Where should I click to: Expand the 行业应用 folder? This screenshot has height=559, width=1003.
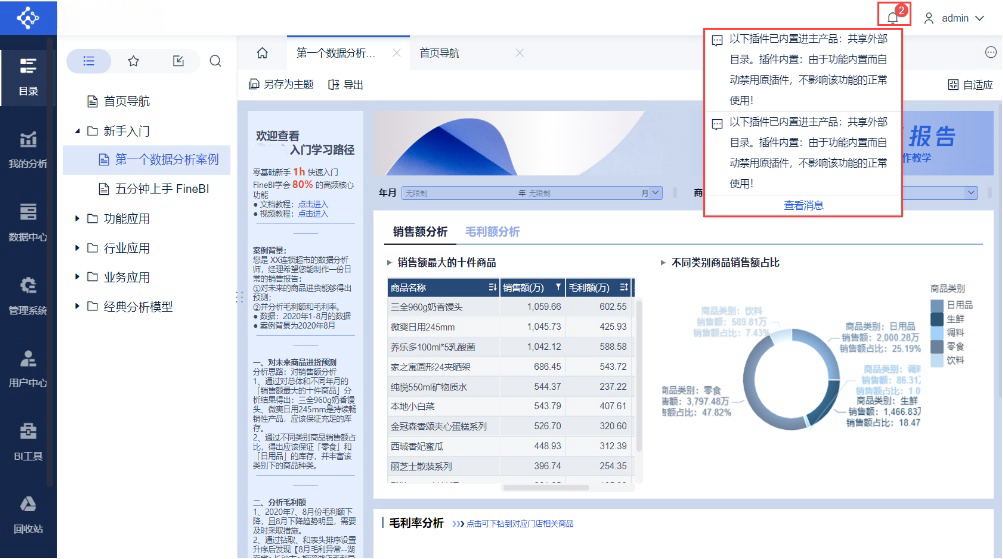click(77, 248)
